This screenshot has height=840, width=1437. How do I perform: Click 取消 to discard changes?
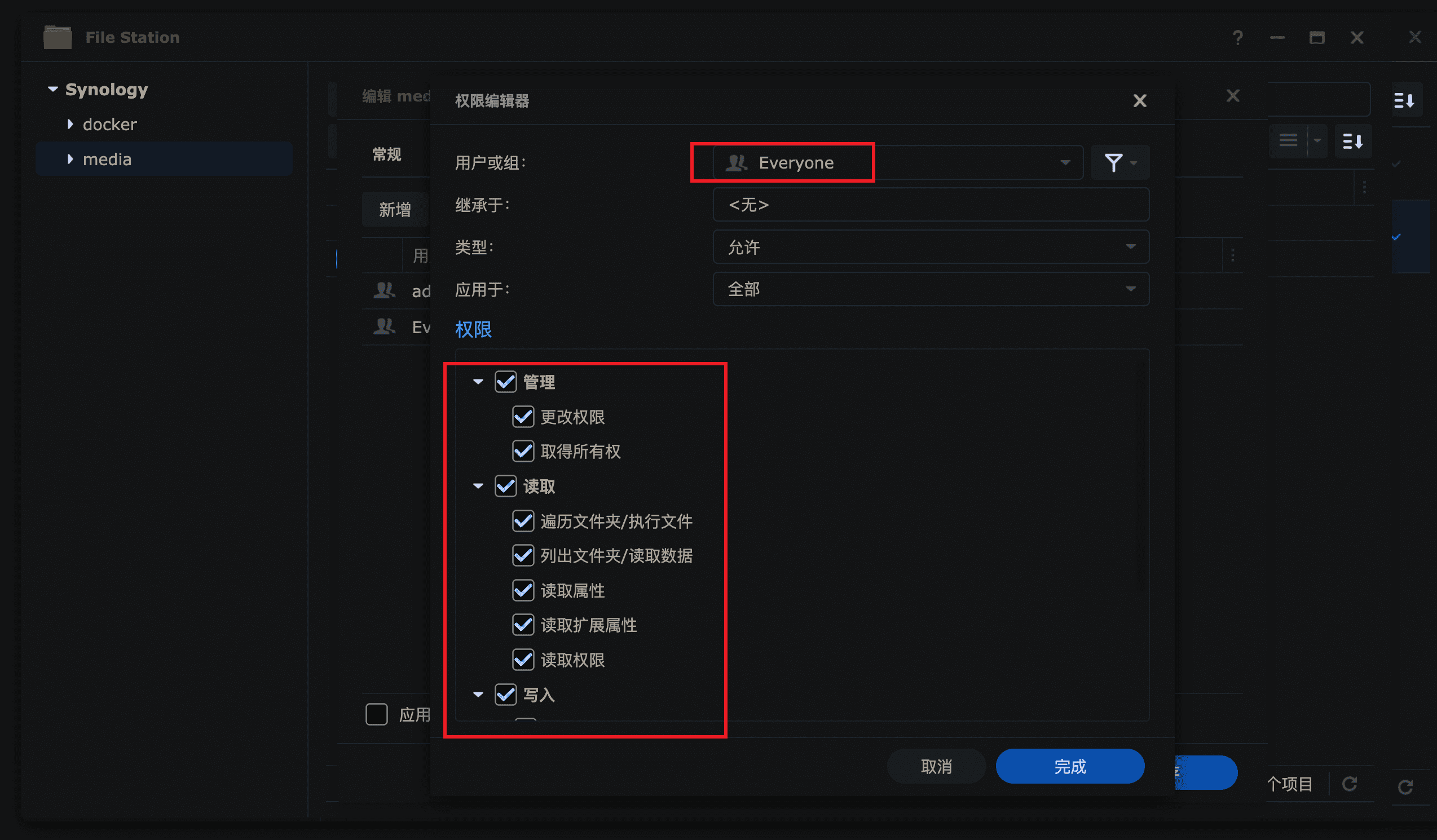point(936,767)
